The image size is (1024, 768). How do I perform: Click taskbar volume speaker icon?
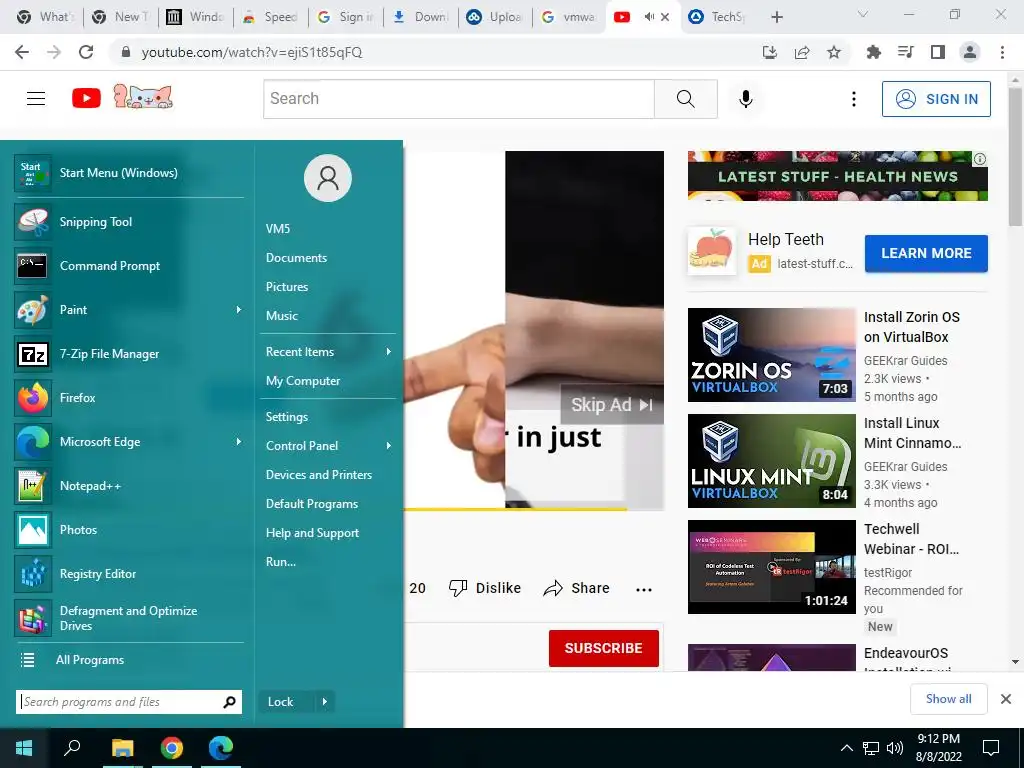[895, 748]
